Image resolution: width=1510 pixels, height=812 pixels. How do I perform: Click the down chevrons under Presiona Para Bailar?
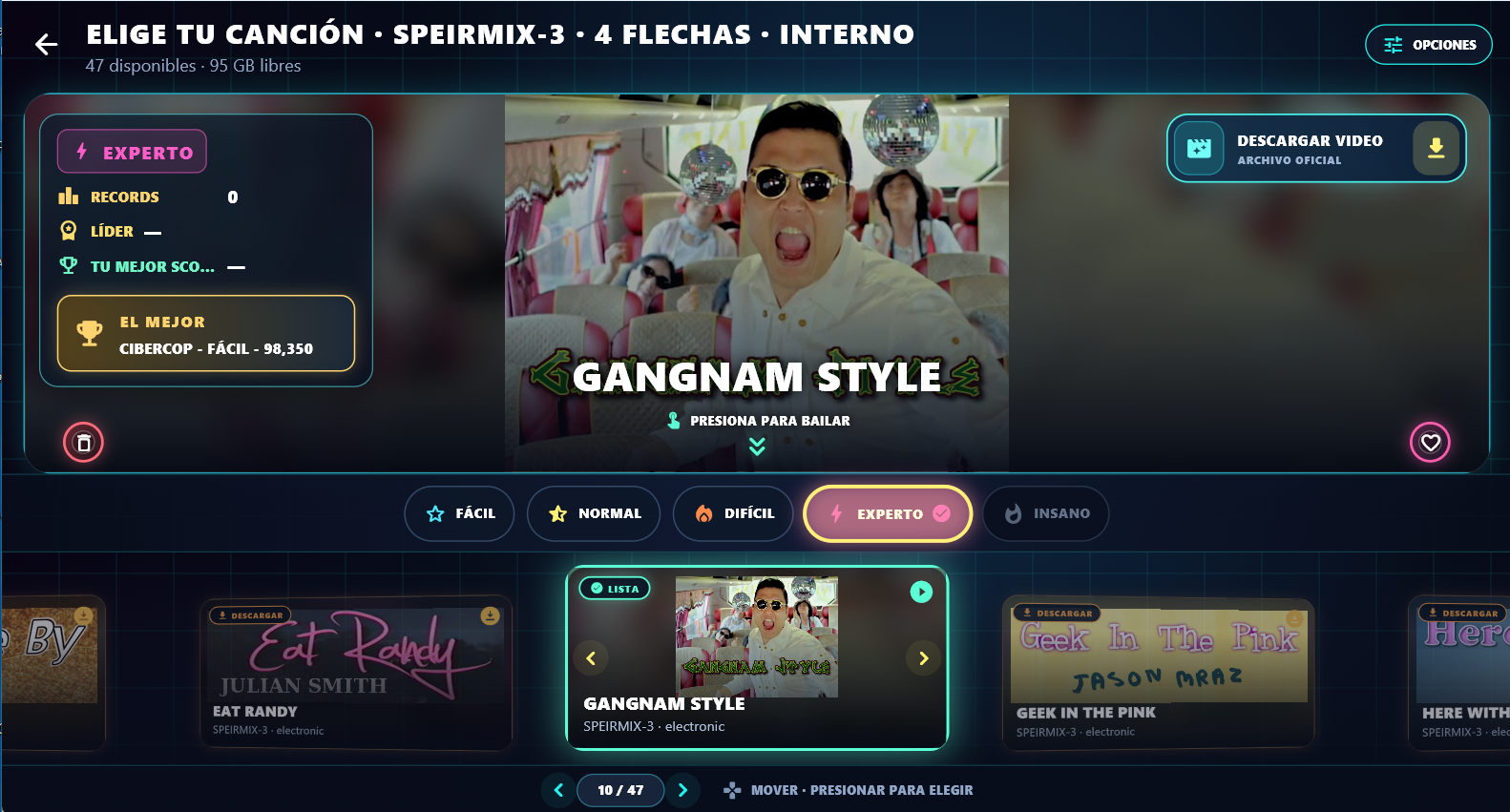[757, 446]
